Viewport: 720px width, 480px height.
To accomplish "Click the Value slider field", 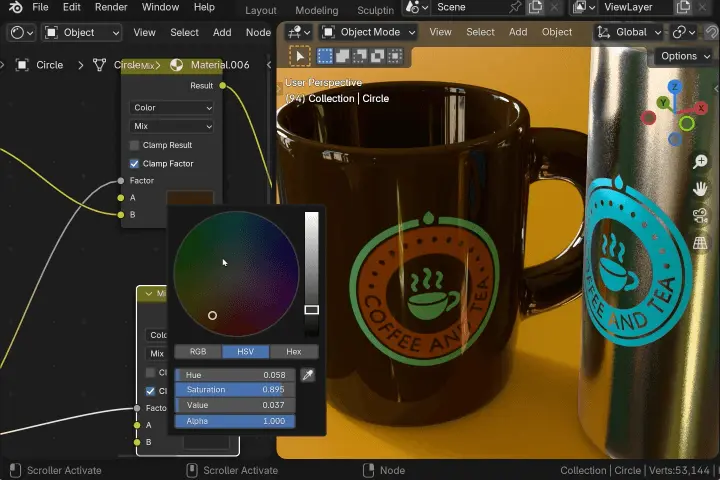I will click(235, 405).
